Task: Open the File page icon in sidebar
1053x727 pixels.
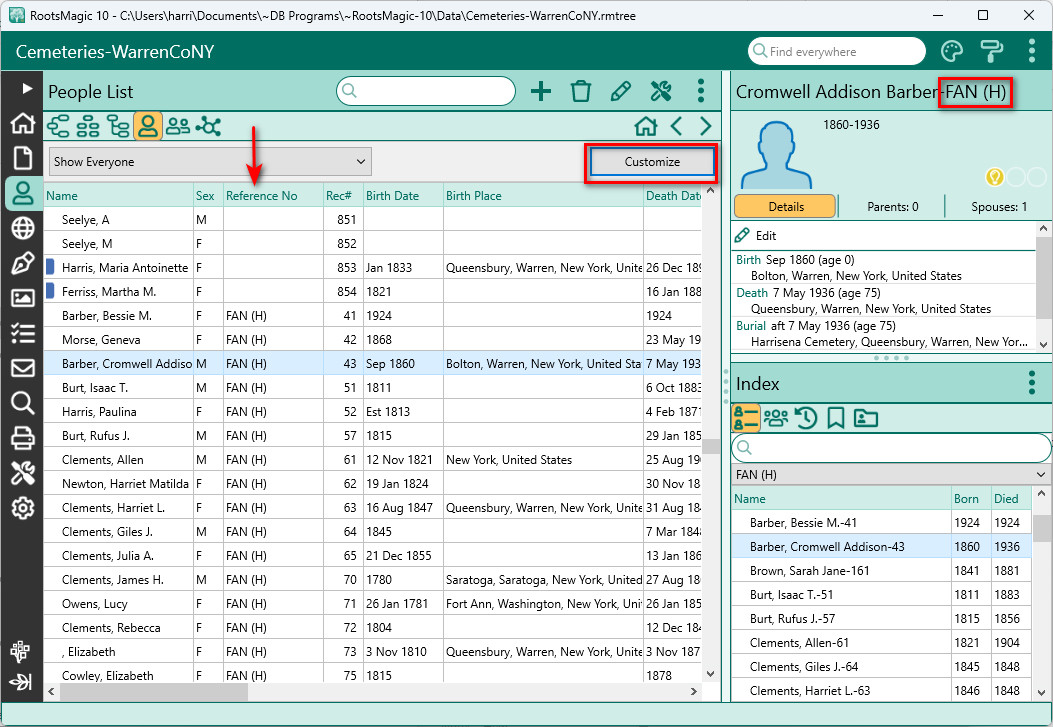Action: (23, 158)
